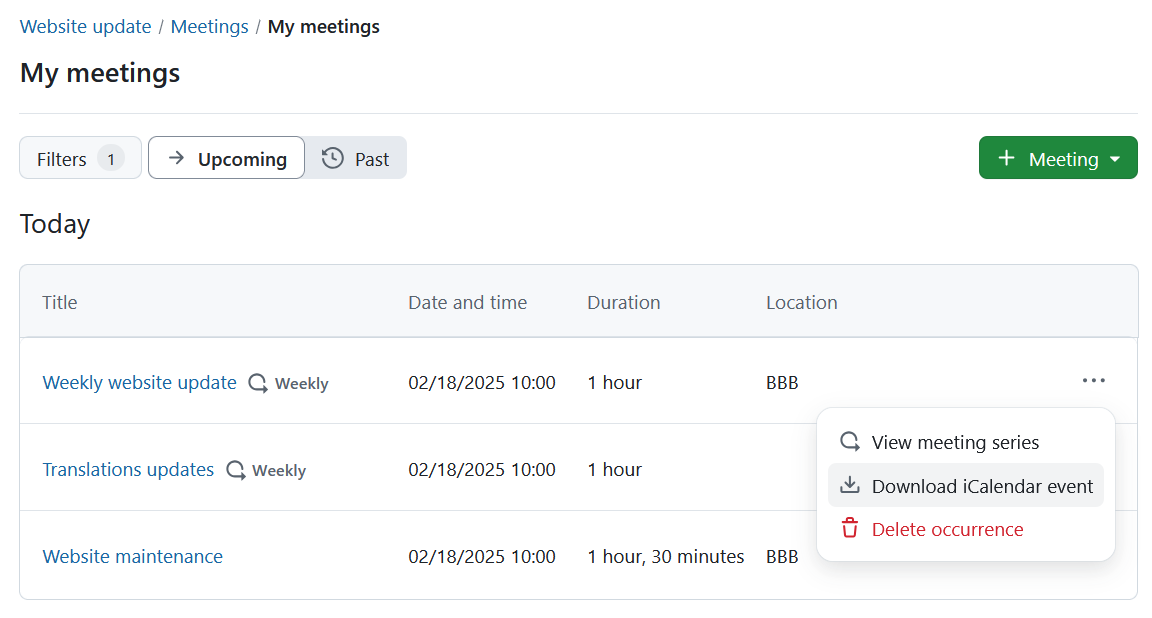
Task: Click the series icon beside View meeting series
Action: pos(849,441)
